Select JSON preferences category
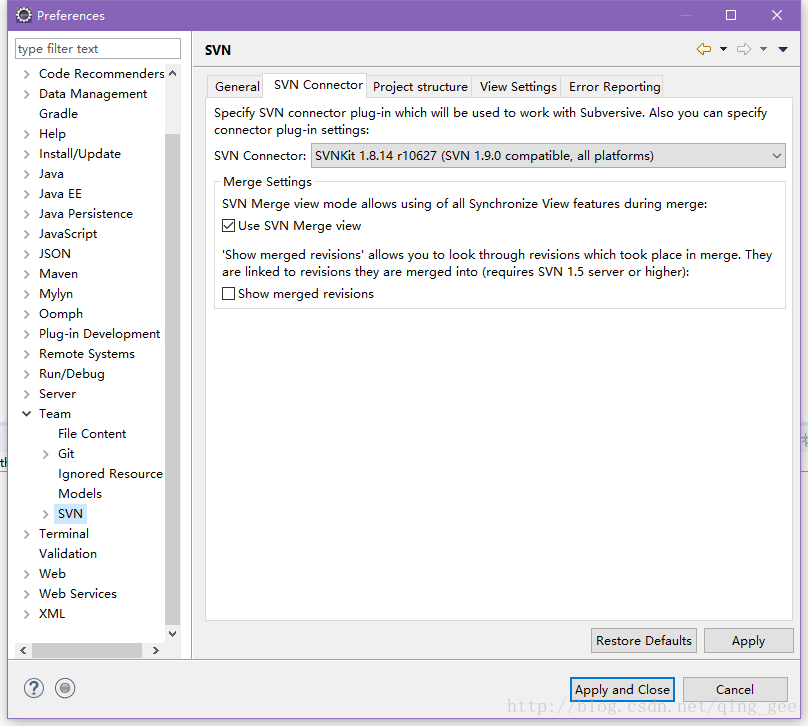Screen dimensions: 808x726 point(55,254)
